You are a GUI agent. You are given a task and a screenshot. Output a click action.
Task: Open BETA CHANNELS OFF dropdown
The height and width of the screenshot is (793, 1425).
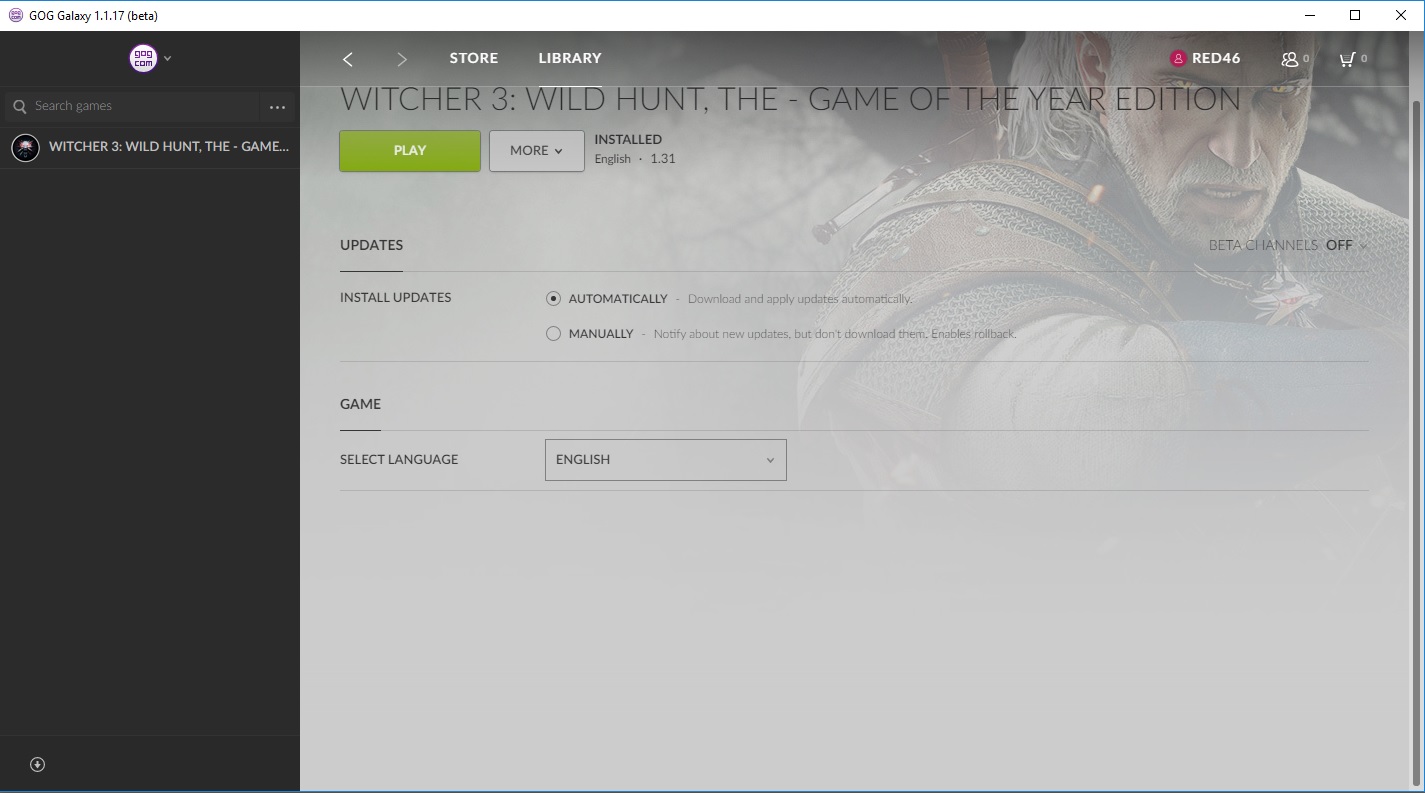click(x=1288, y=245)
